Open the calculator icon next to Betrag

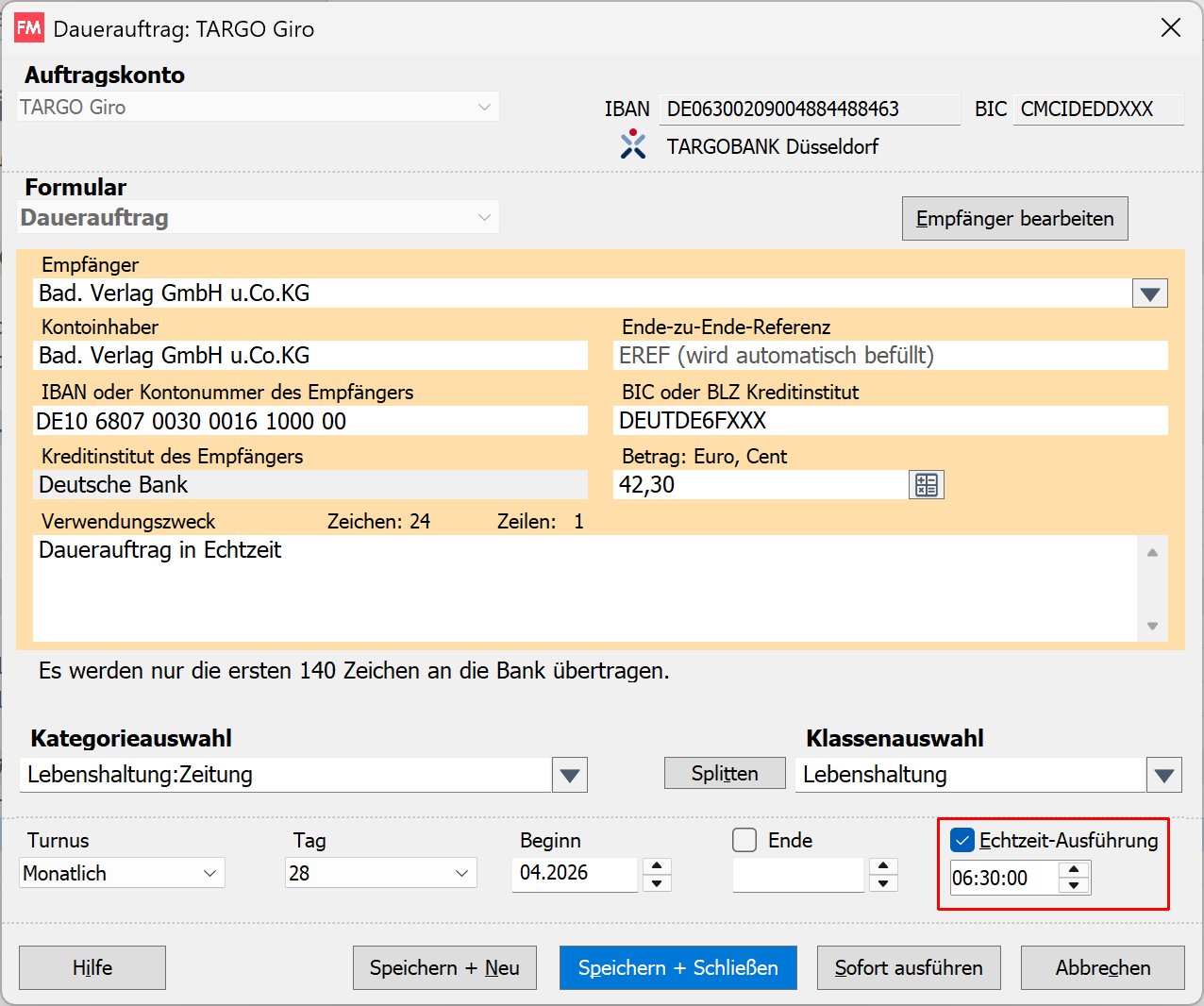926,485
